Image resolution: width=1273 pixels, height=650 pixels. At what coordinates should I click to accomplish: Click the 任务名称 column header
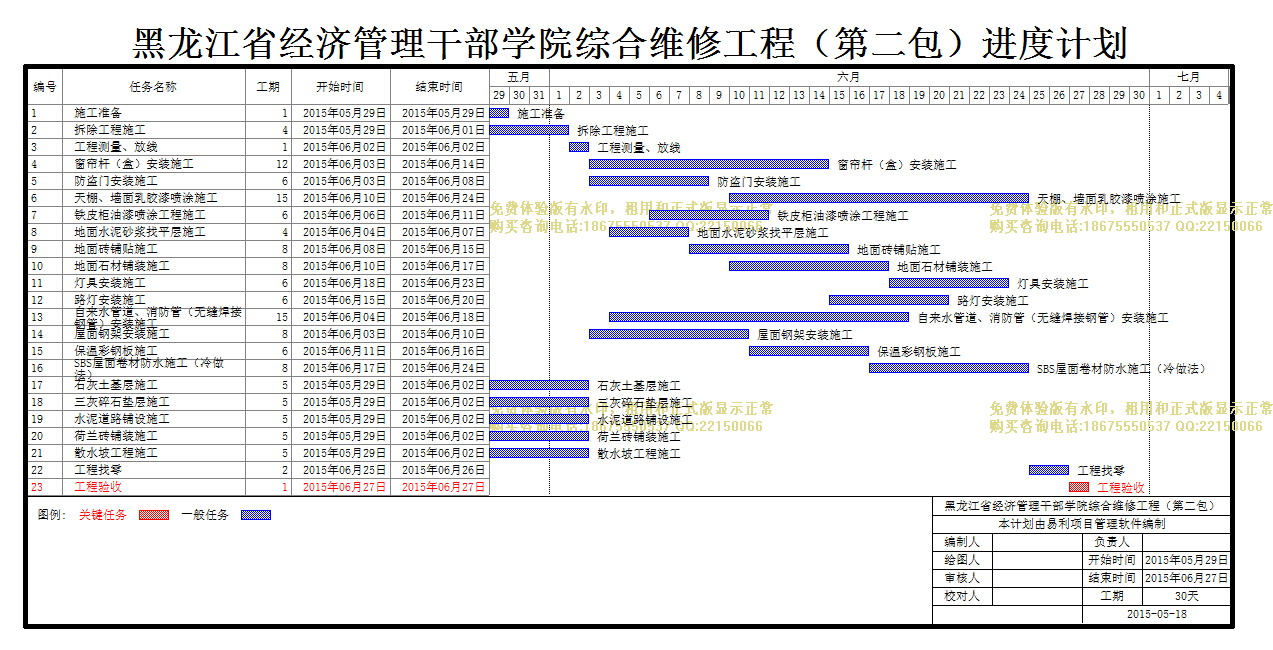point(153,87)
